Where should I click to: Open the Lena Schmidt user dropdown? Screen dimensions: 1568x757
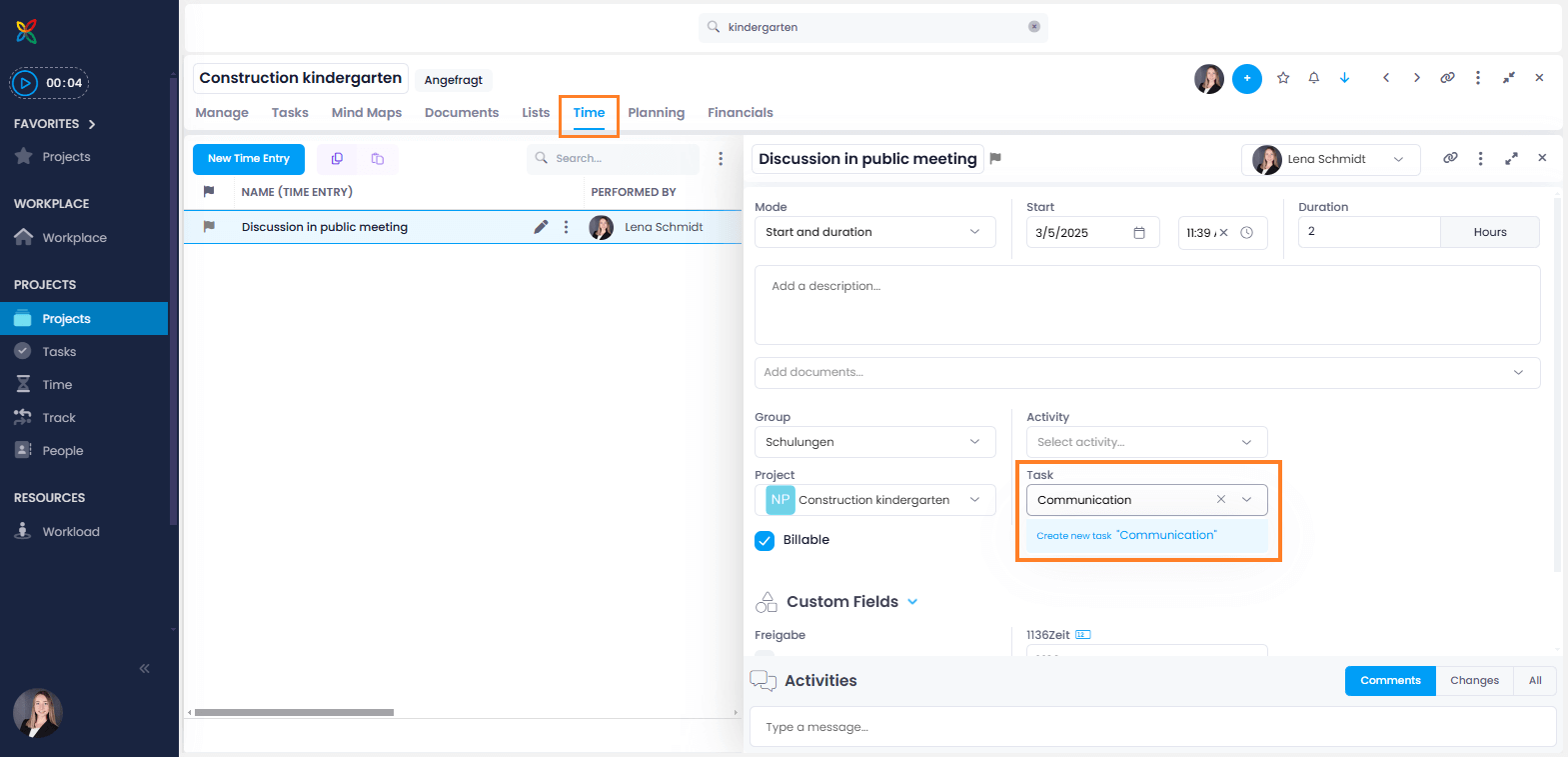pos(1331,159)
